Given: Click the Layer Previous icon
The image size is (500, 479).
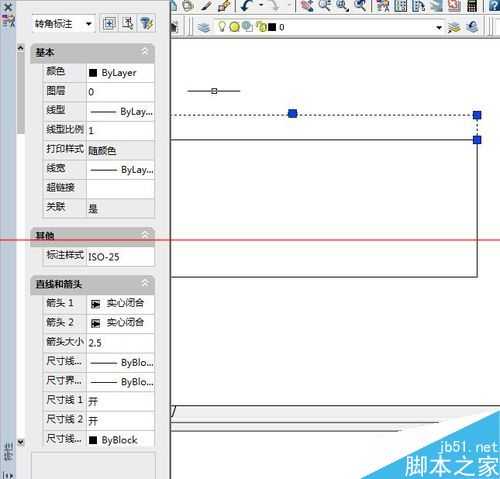Looking at the screenshot, I should 472,27.
